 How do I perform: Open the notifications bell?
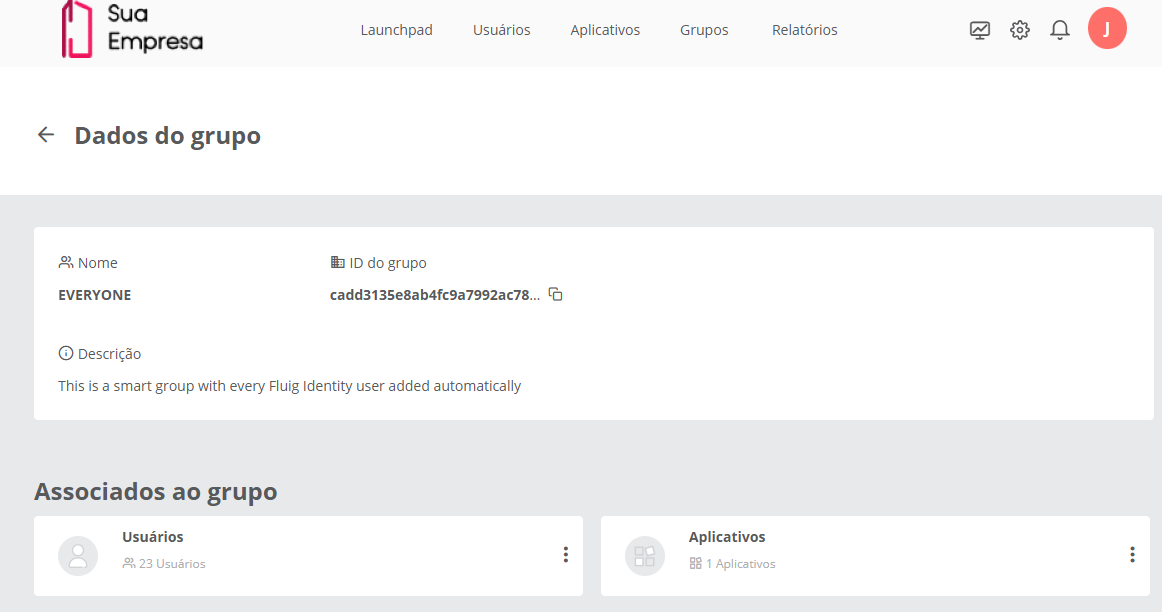tap(1060, 30)
